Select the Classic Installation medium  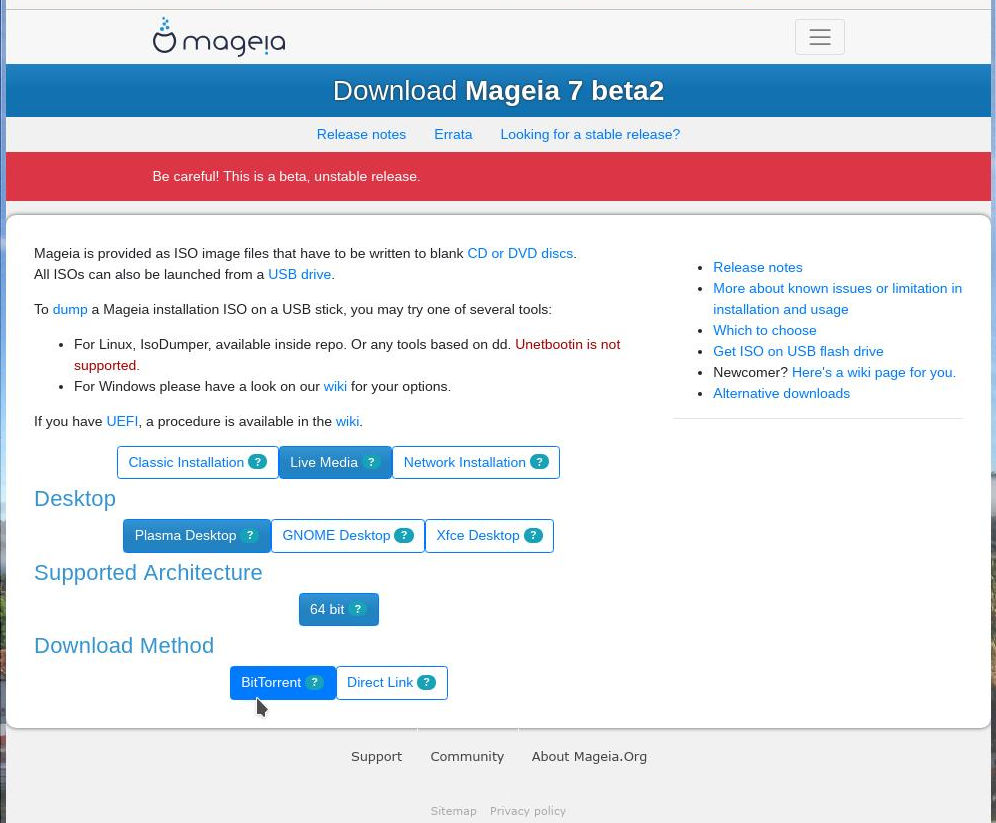tap(186, 462)
